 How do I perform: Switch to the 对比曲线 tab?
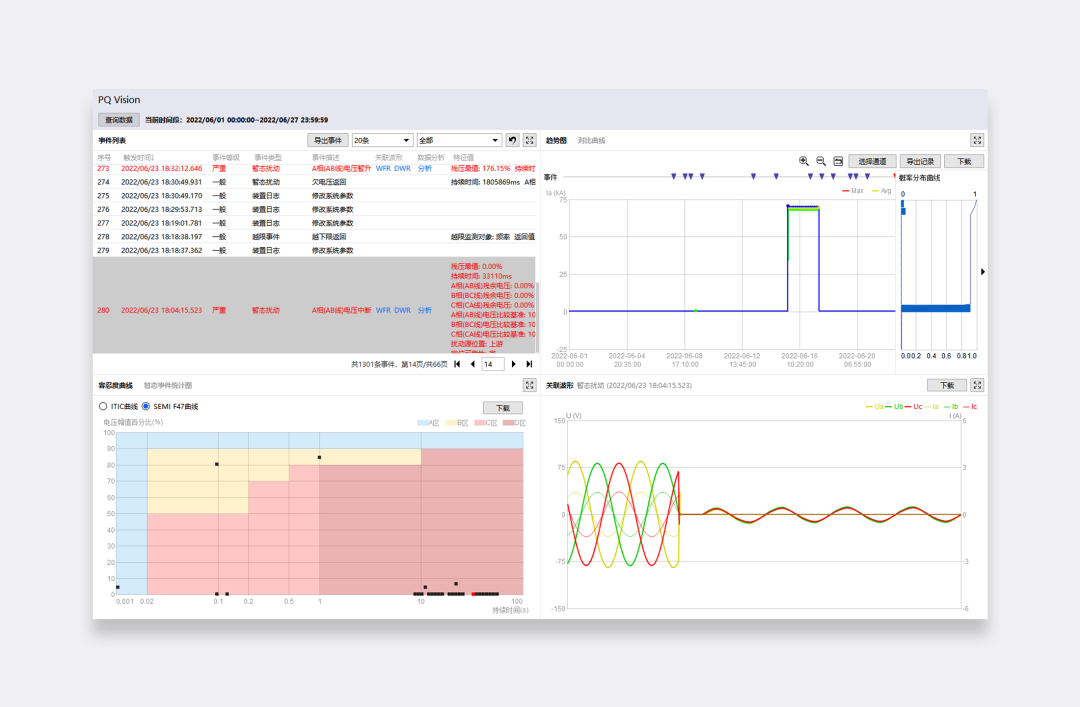point(591,141)
